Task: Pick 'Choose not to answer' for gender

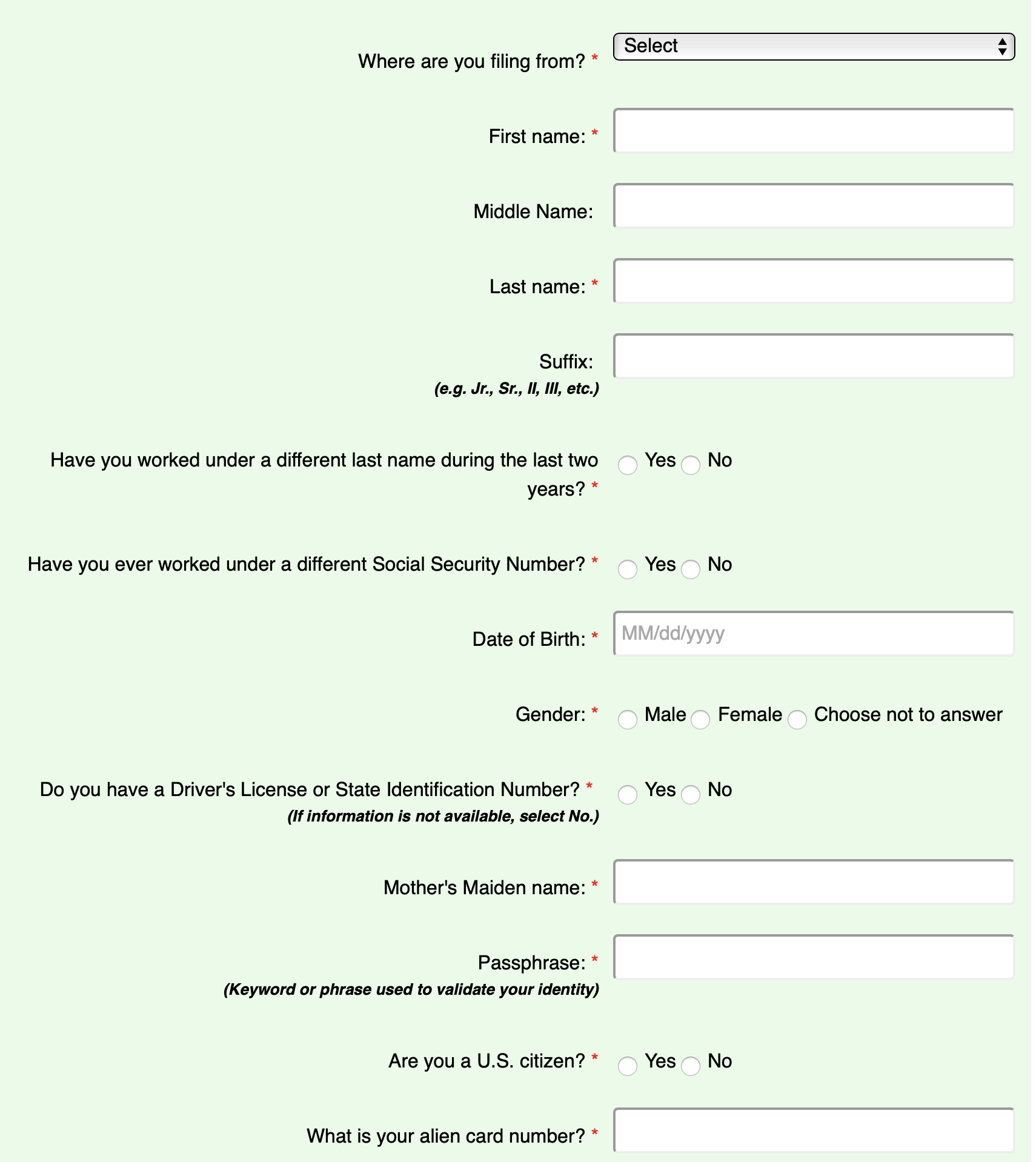Action: pyautogui.click(x=797, y=720)
